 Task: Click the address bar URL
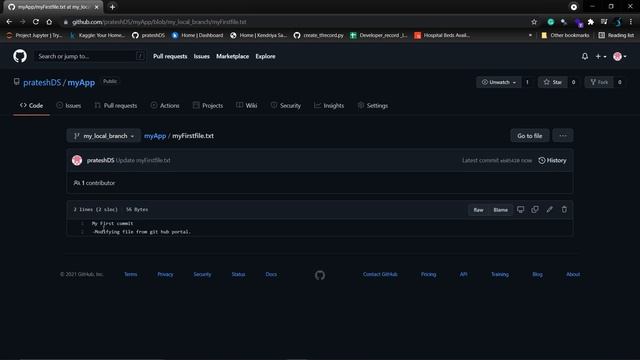pyautogui.click(x=159, y=22)
